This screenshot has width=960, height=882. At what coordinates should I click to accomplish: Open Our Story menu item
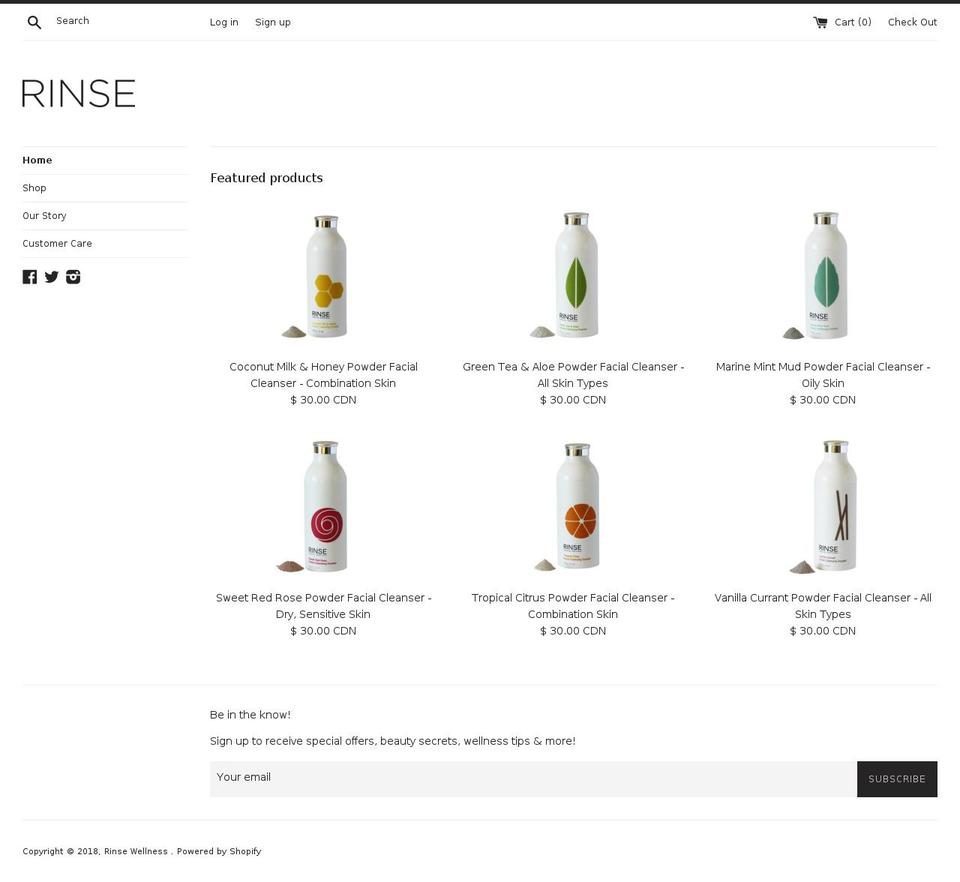(x=44, y=215)
